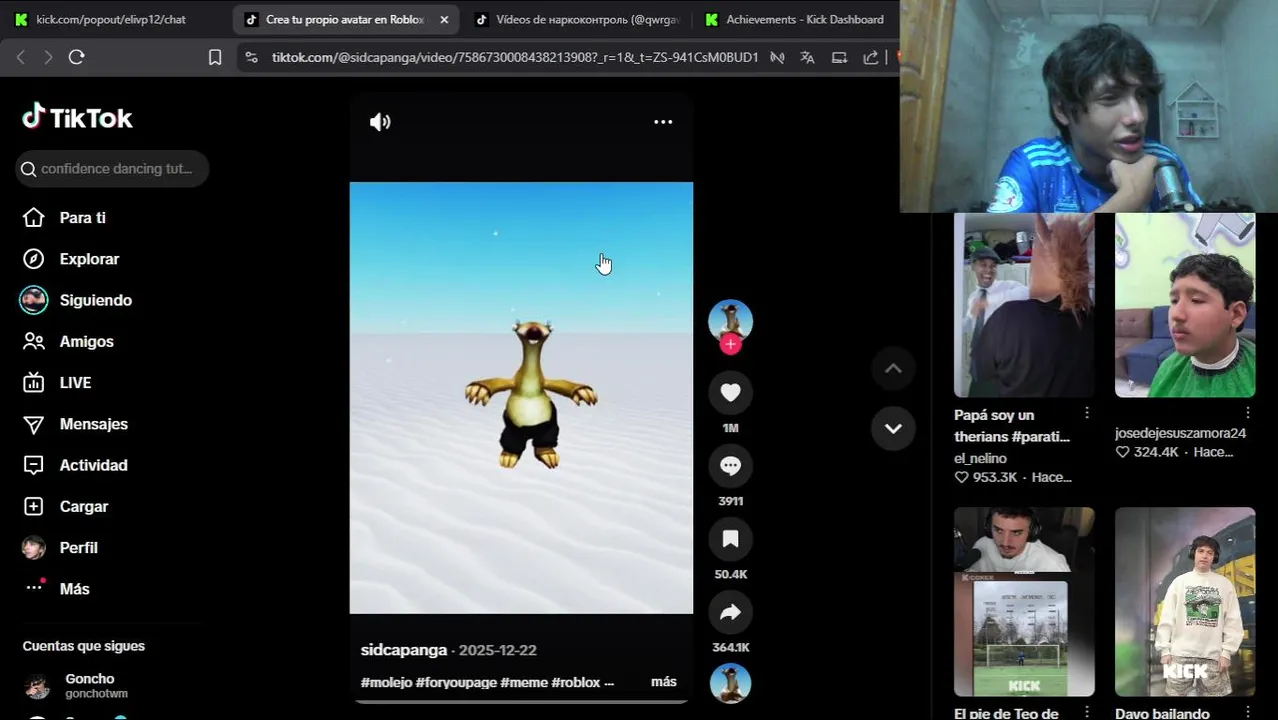
Task: Go to the next video arrow
Action: [x=893, y=429]
